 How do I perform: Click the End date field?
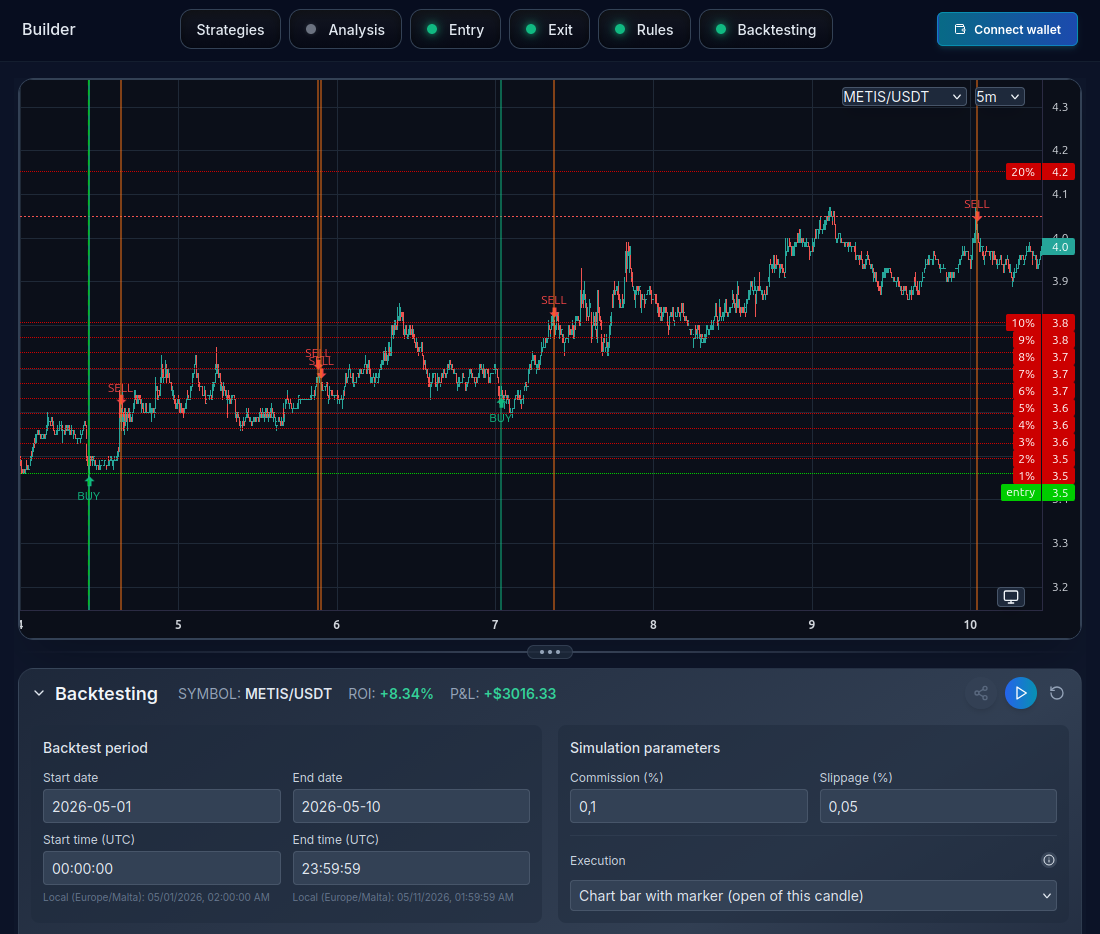click(411, 806)
